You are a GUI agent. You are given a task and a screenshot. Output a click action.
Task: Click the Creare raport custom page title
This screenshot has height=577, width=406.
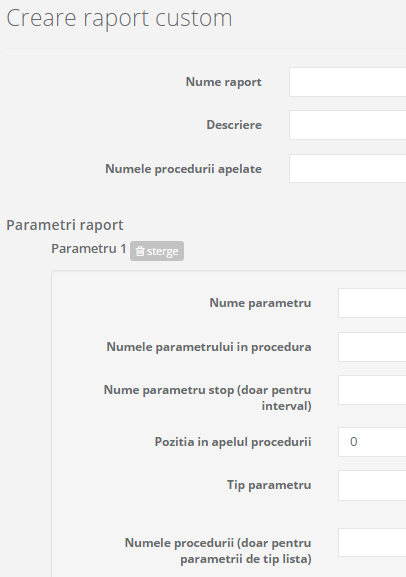pos(119,18)
